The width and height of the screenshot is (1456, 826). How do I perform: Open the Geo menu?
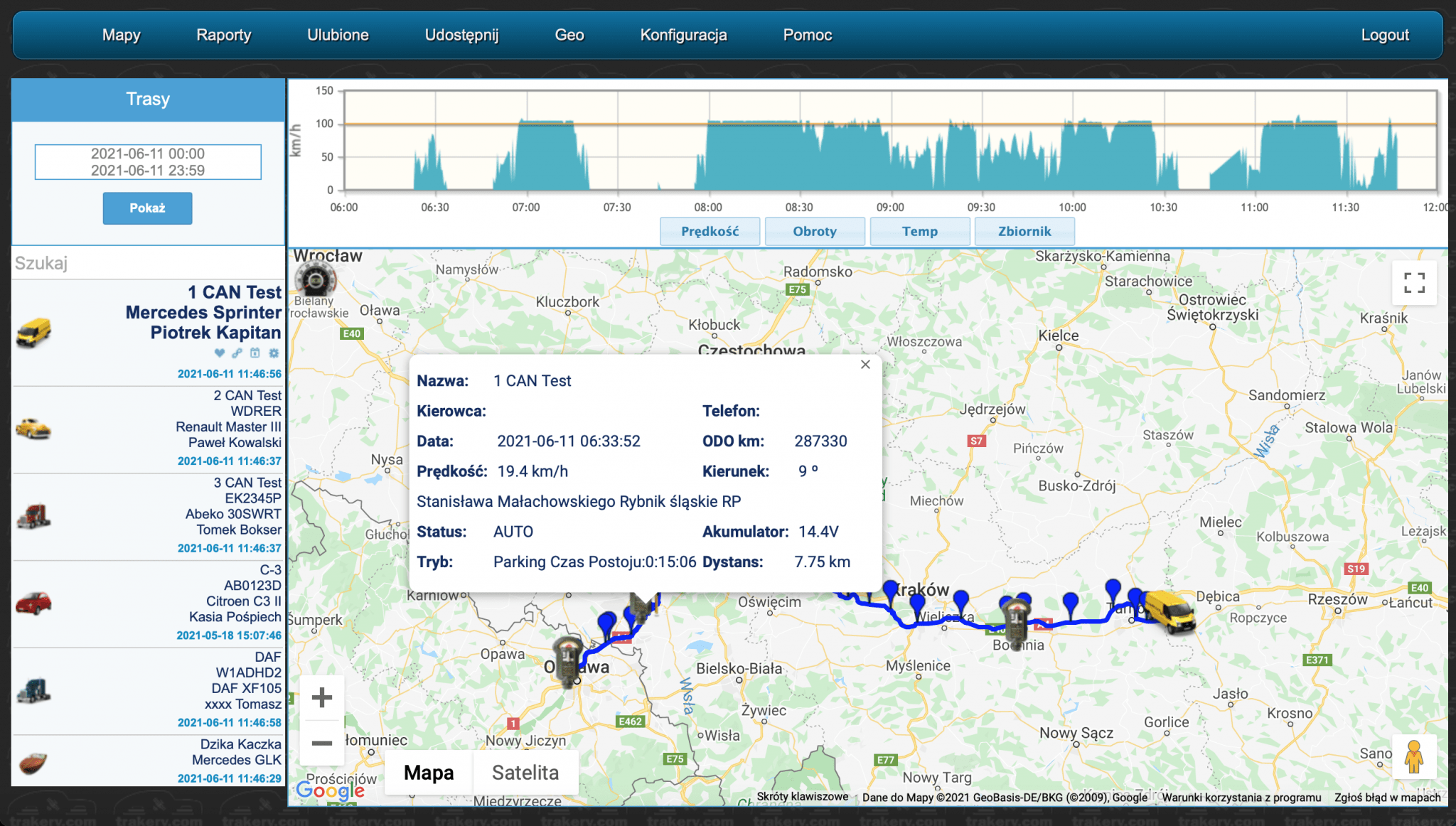pos(569,35)
